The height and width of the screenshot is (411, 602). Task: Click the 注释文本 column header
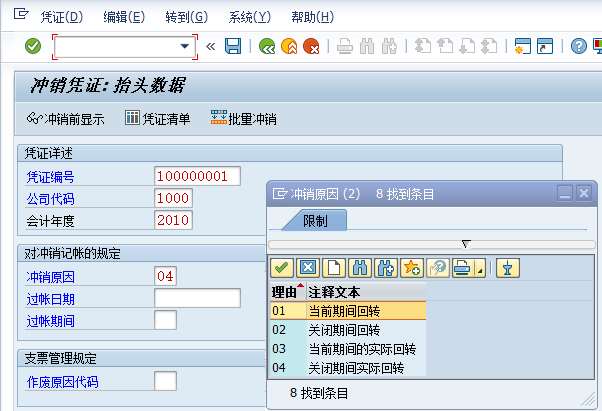pos(366,292)
